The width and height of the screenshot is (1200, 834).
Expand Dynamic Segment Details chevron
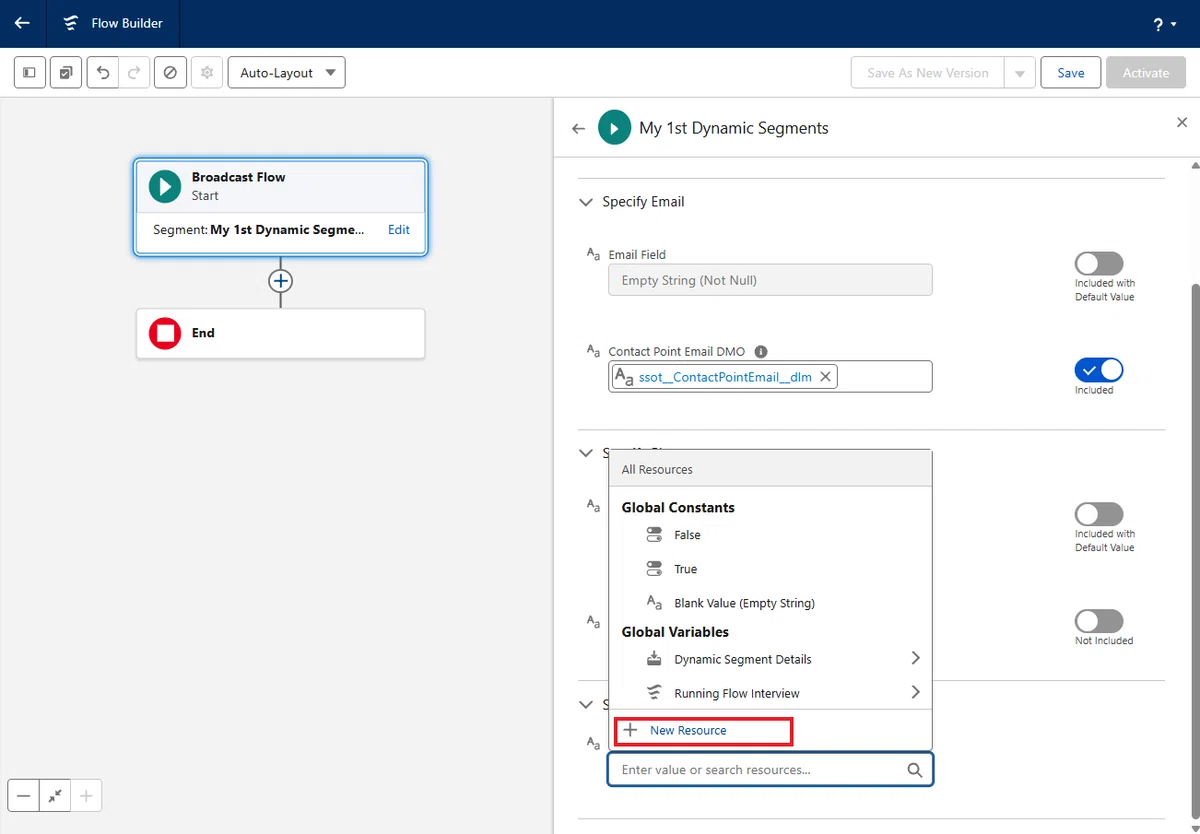point(915,658)
